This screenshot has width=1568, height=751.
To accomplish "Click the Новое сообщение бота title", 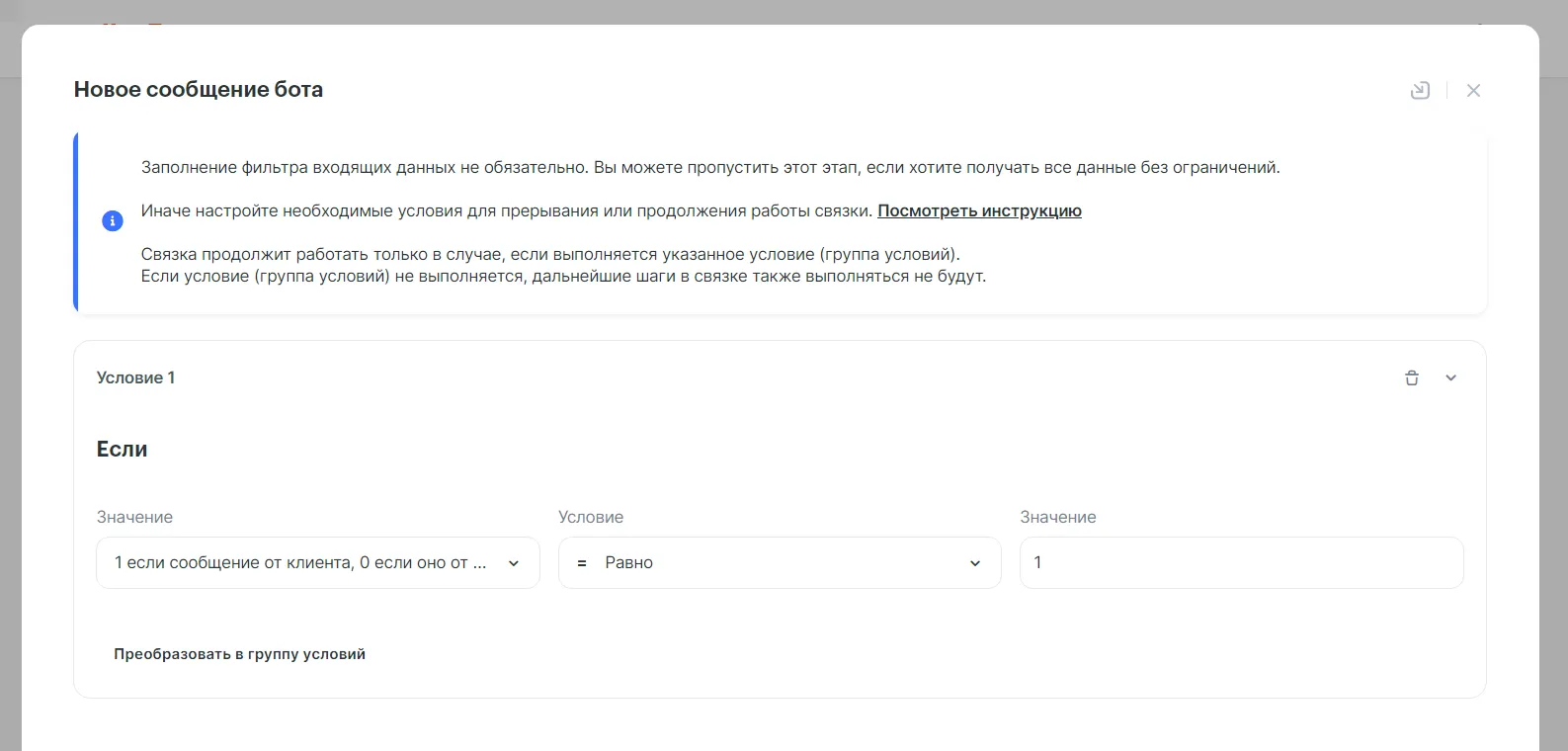I will click(x=199, y=89).
